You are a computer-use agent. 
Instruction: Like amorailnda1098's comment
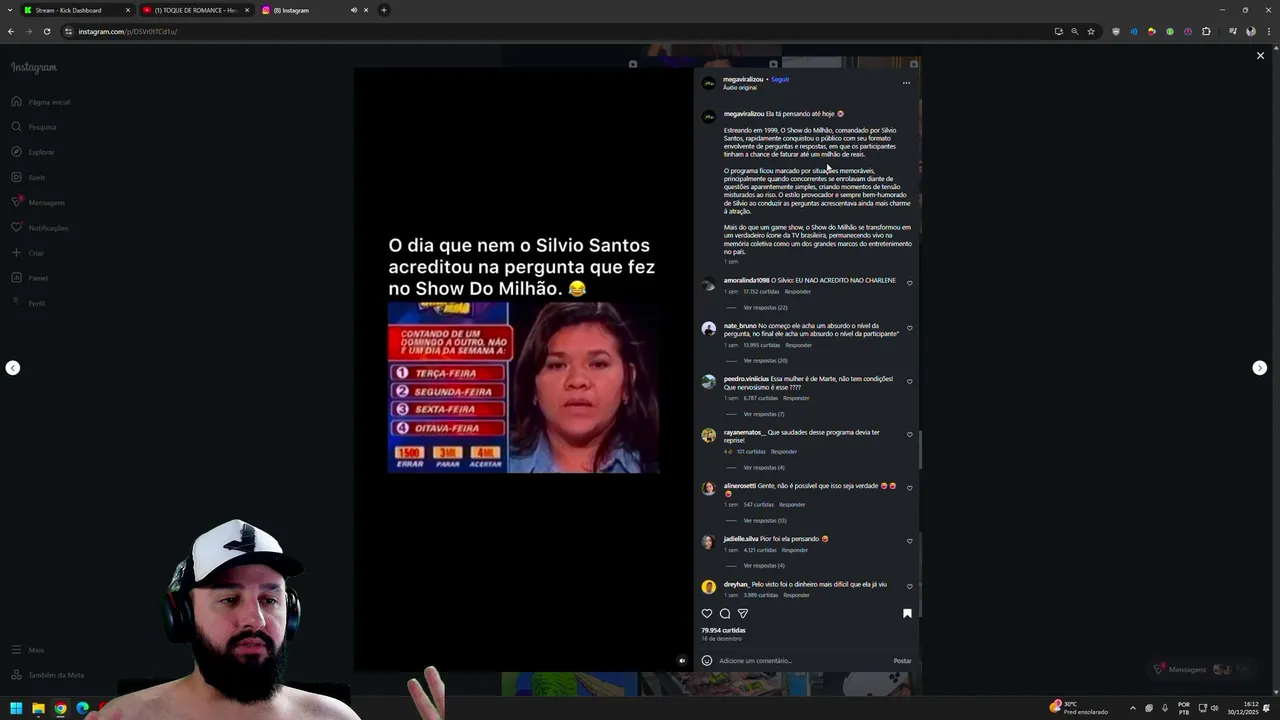(909, 283)
